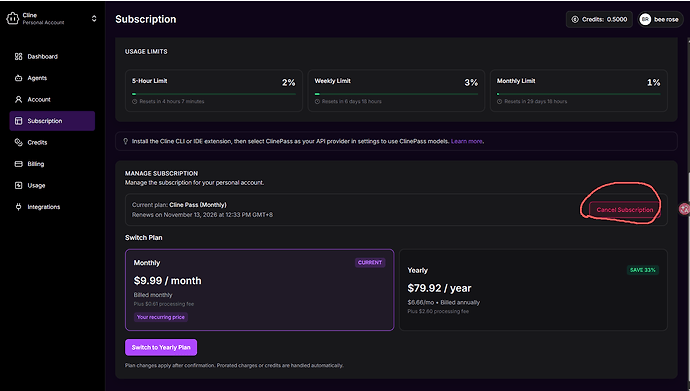Open the Dashboard page
Viewport: 690px width, 391px height.
(x=52, y=56)
